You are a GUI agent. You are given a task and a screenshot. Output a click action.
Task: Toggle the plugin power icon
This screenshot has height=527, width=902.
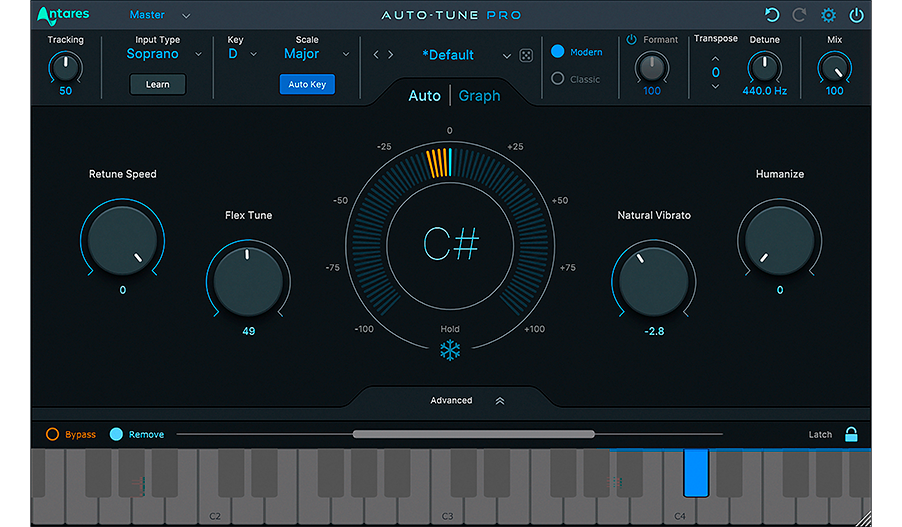click(856, 15)
